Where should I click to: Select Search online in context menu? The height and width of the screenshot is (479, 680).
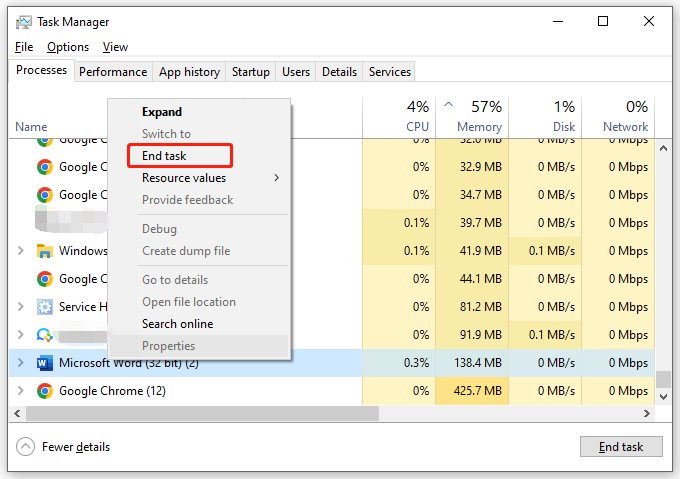(x=177, y=324)
